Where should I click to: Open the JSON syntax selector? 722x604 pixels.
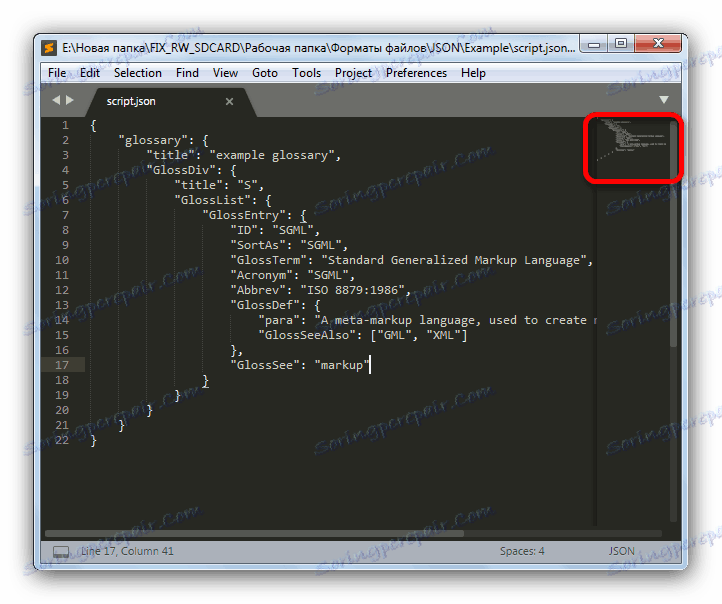622,551
